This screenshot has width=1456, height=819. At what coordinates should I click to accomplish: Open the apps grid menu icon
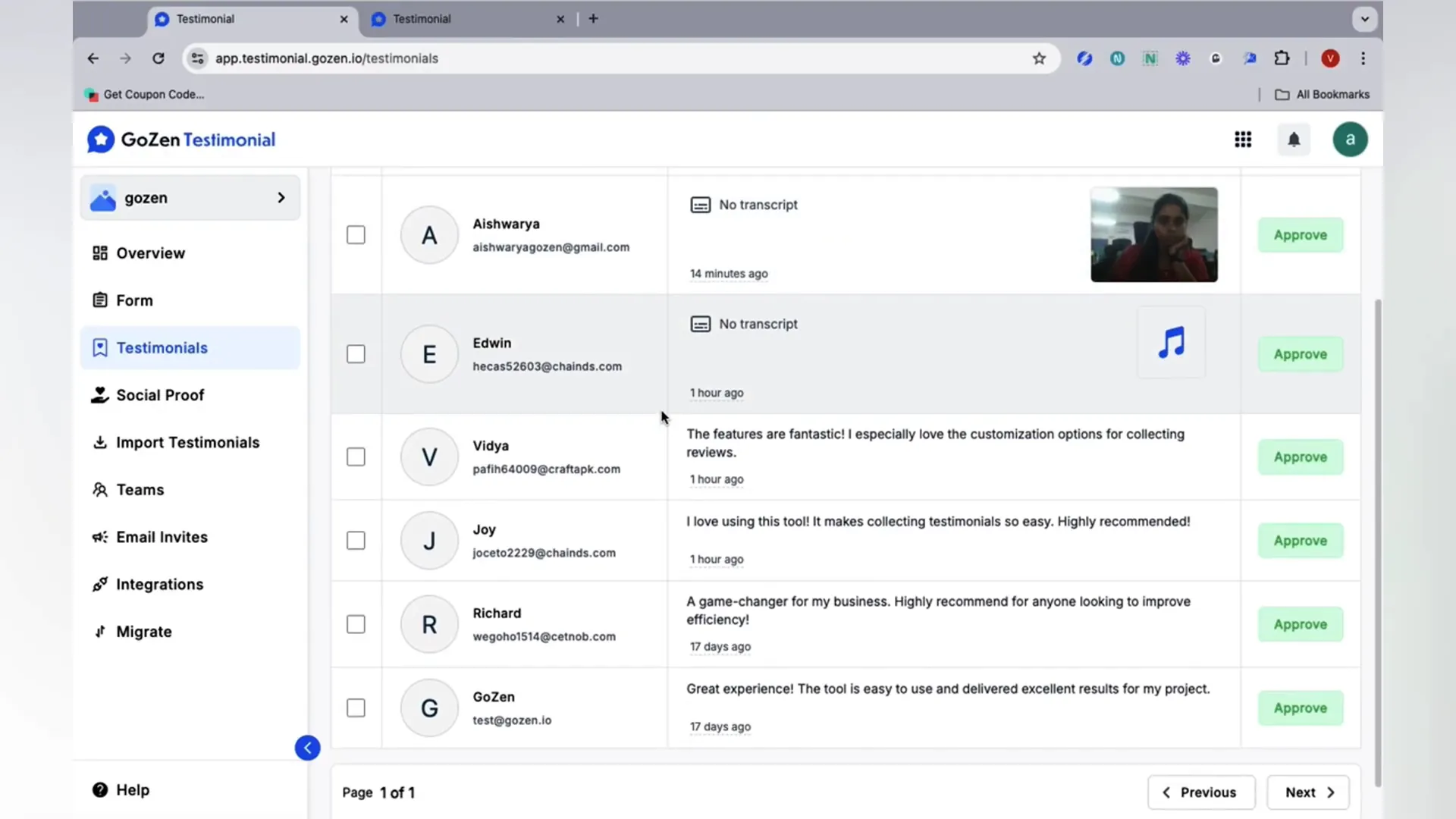tap(1243, 140)
